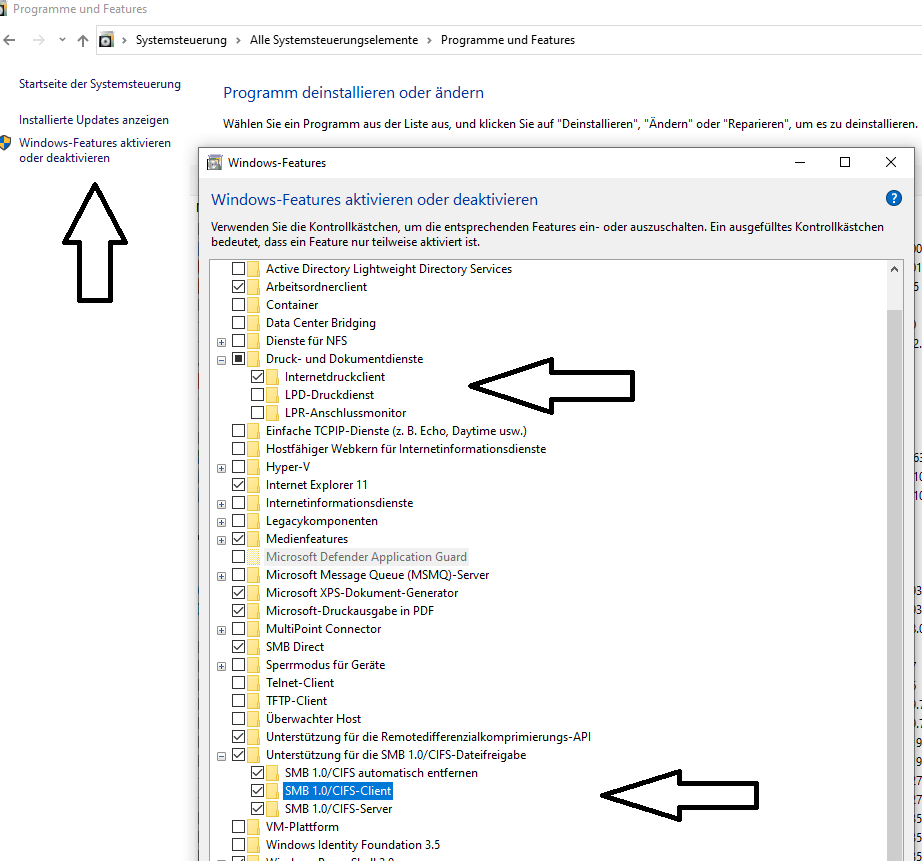922x861 pixels.
Task: Click the Control Panel icon in the address bar
Action: 106,40
